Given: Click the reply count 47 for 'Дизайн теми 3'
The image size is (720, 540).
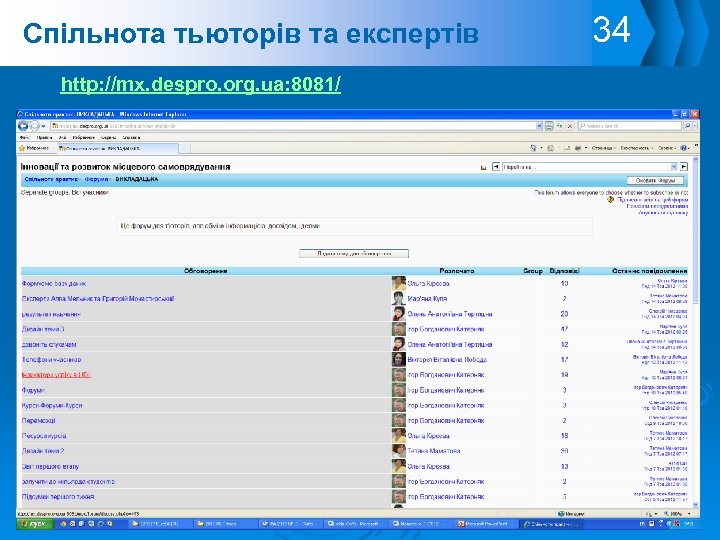Looking at the screenshot, I should 564,329.
